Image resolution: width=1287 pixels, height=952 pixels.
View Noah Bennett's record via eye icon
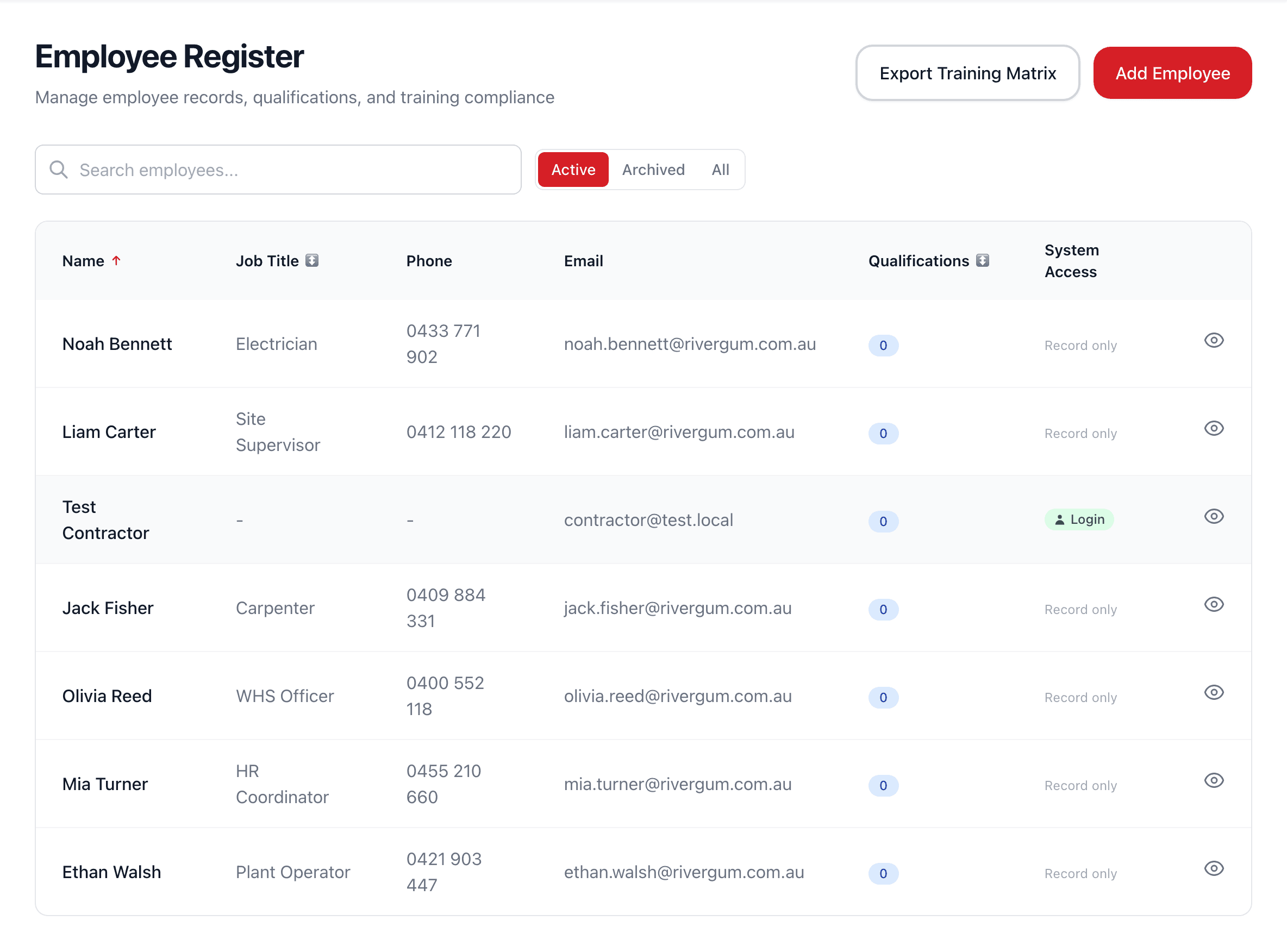click(1213, 341)
